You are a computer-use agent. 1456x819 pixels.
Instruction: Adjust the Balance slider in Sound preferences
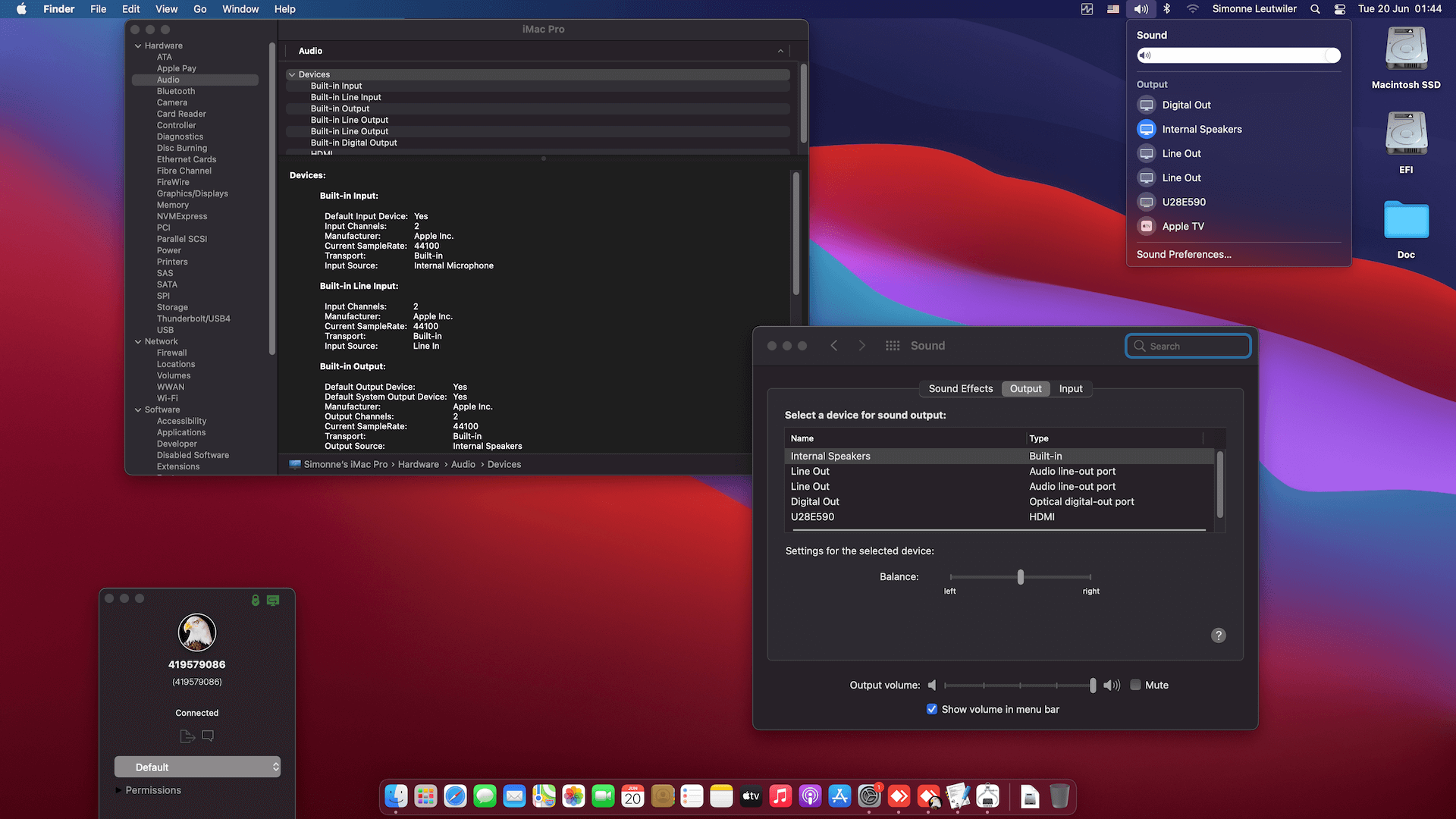pos(1020,577)
